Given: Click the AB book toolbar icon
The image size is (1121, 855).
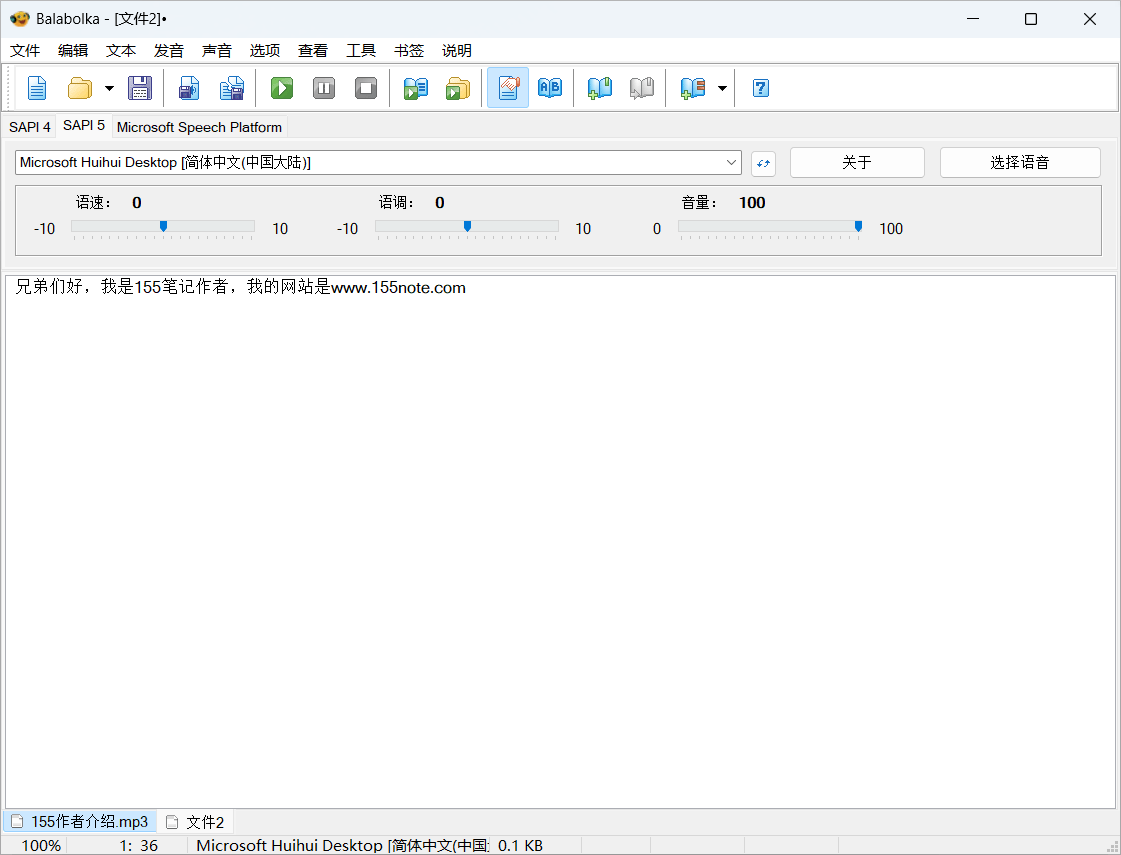Looking at the screenshot, I should click(x=550, y=88).
